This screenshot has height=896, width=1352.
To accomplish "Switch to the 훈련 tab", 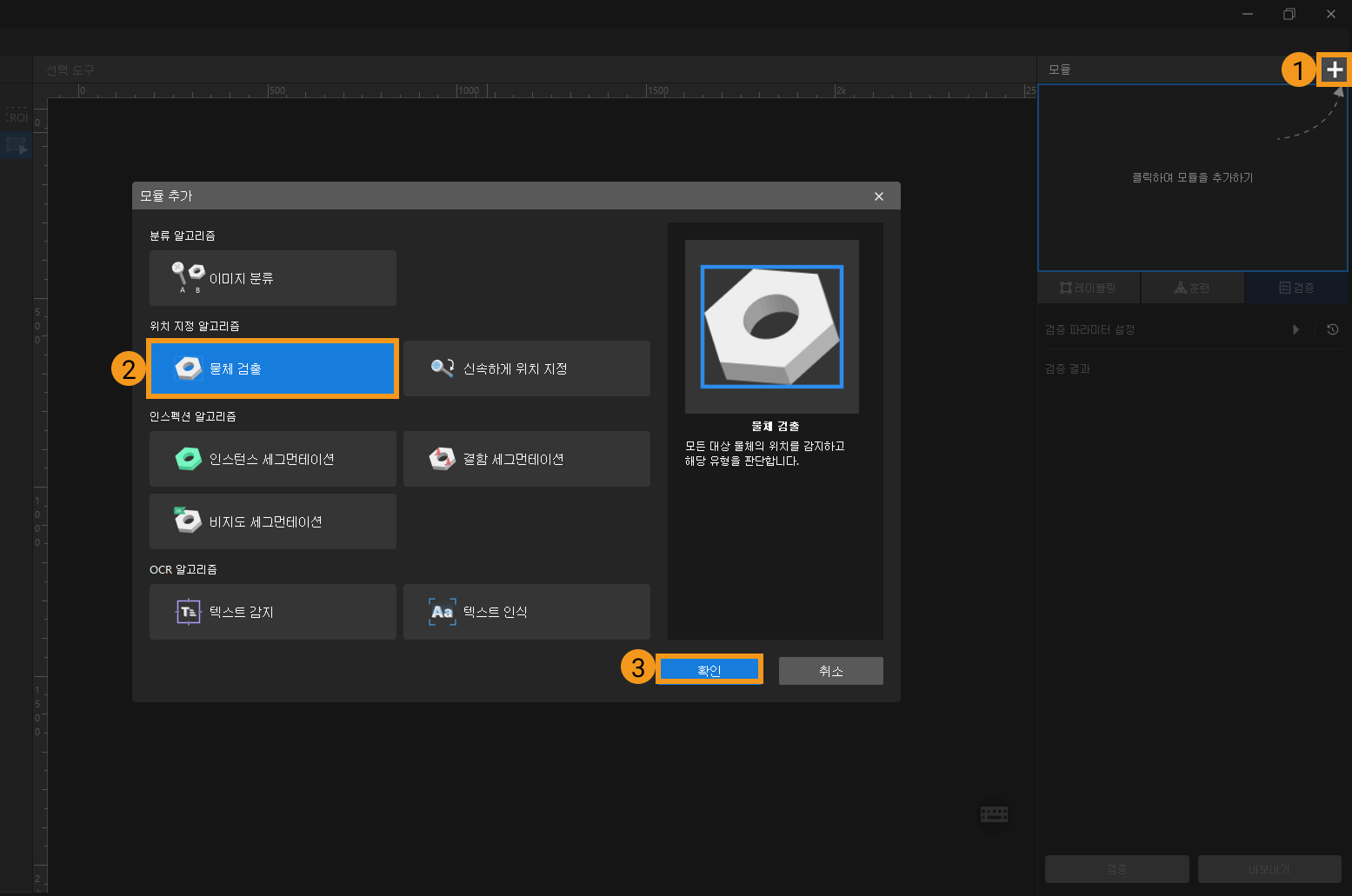I will pos(1192,288).
